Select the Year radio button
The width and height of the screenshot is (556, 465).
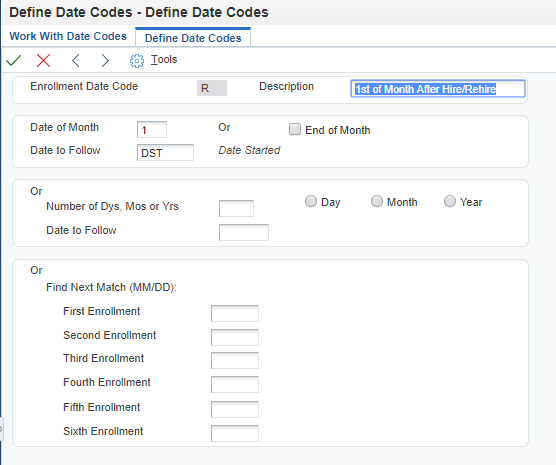pyautogui.click(x=450, y=201)
